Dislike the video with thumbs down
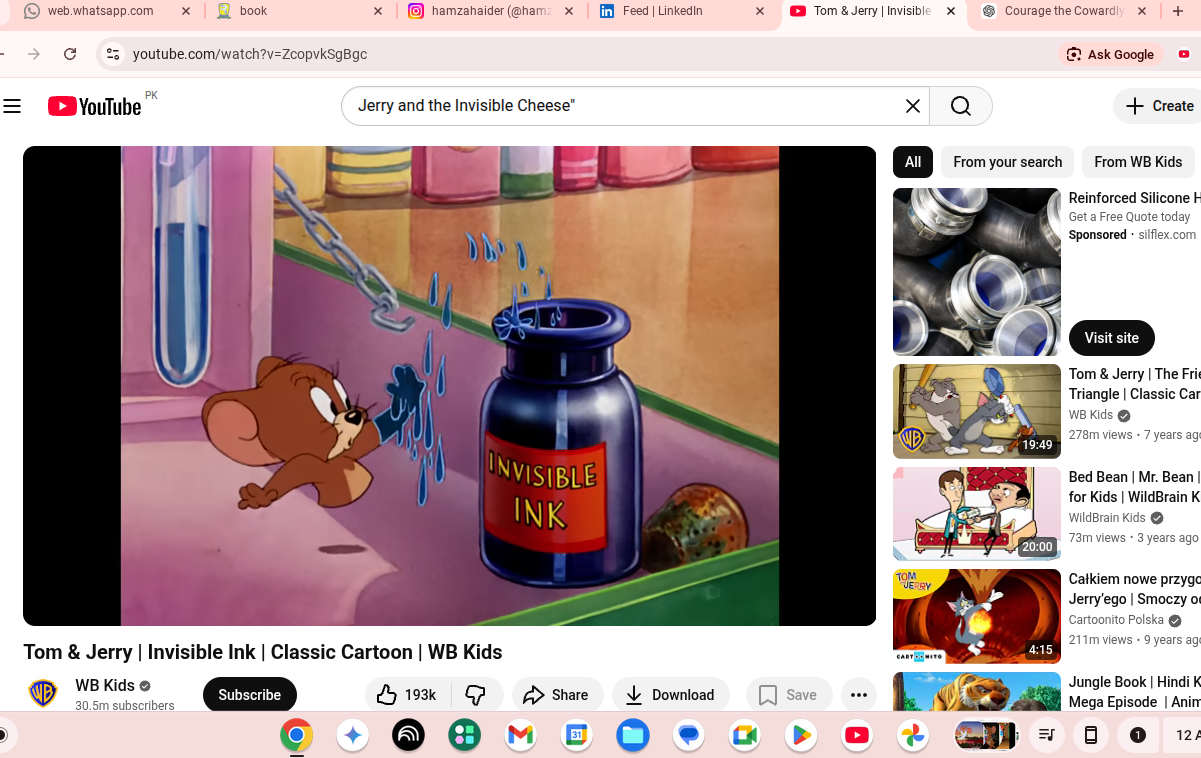 (476, 695)
